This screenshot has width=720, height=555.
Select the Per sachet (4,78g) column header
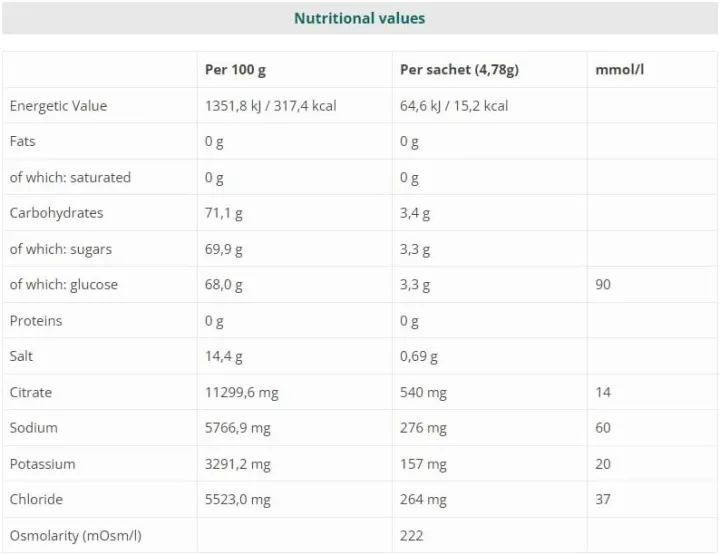click(459, 70)
